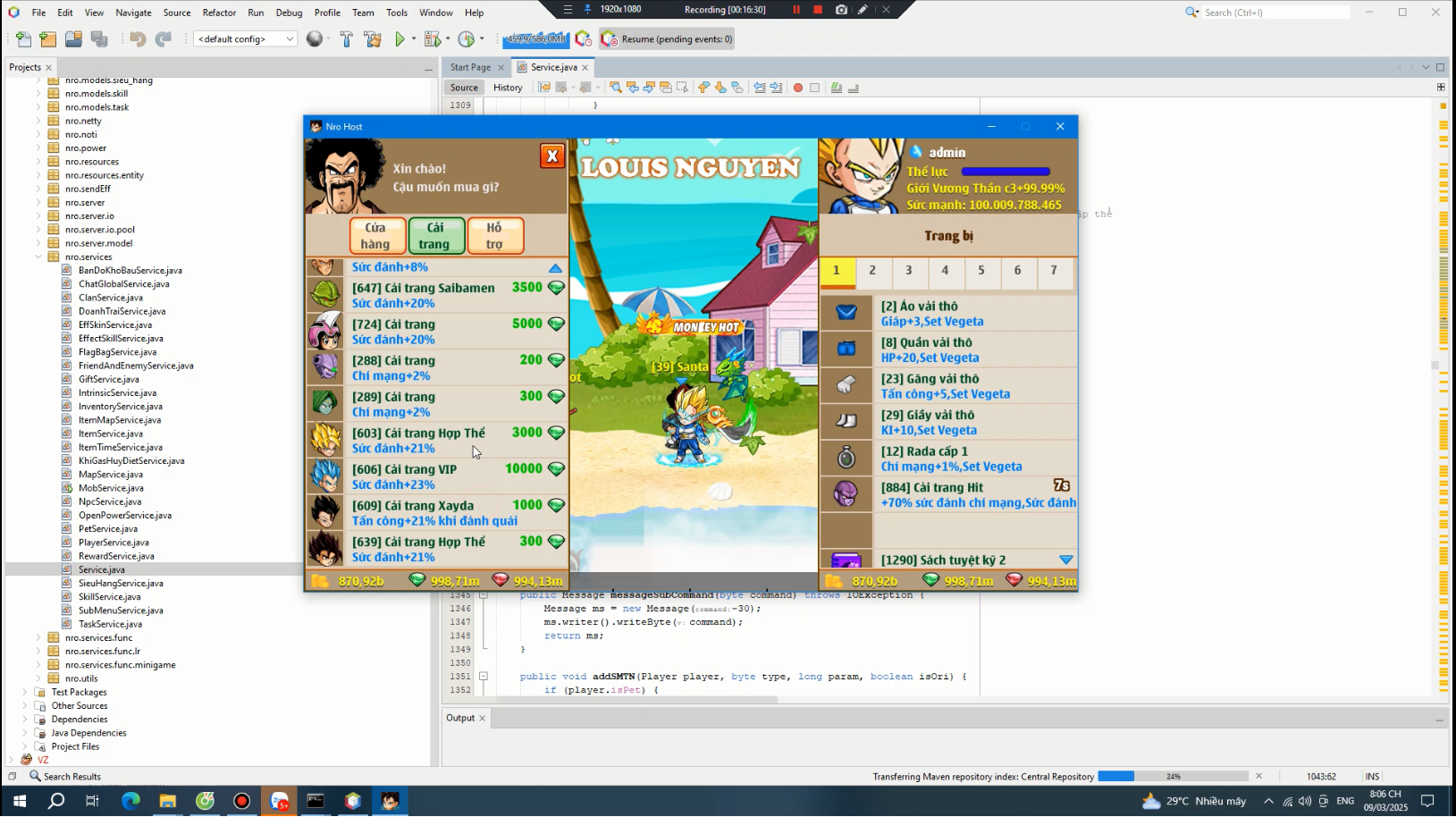
Task: Switch to the Start Page tab
Action: tap(470, 67)
